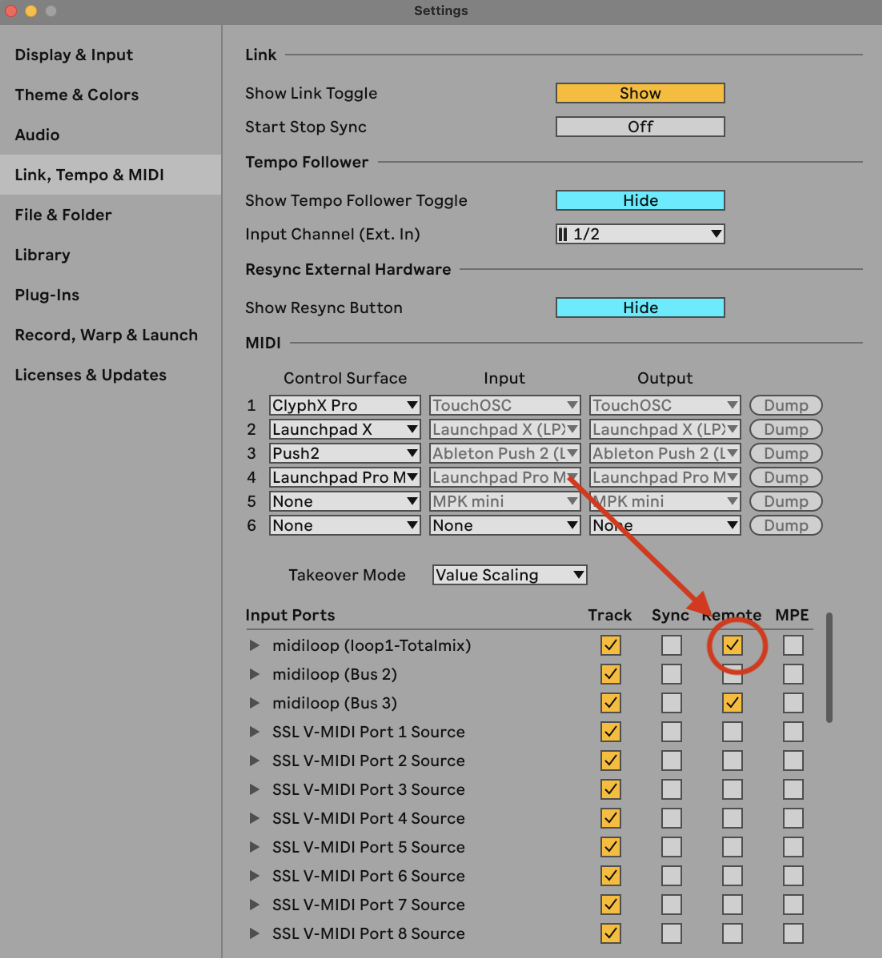Screen dimensions: 882x958
Task: Enable MPE for midiloop (Bus 2)
Action: pos(793,675)
